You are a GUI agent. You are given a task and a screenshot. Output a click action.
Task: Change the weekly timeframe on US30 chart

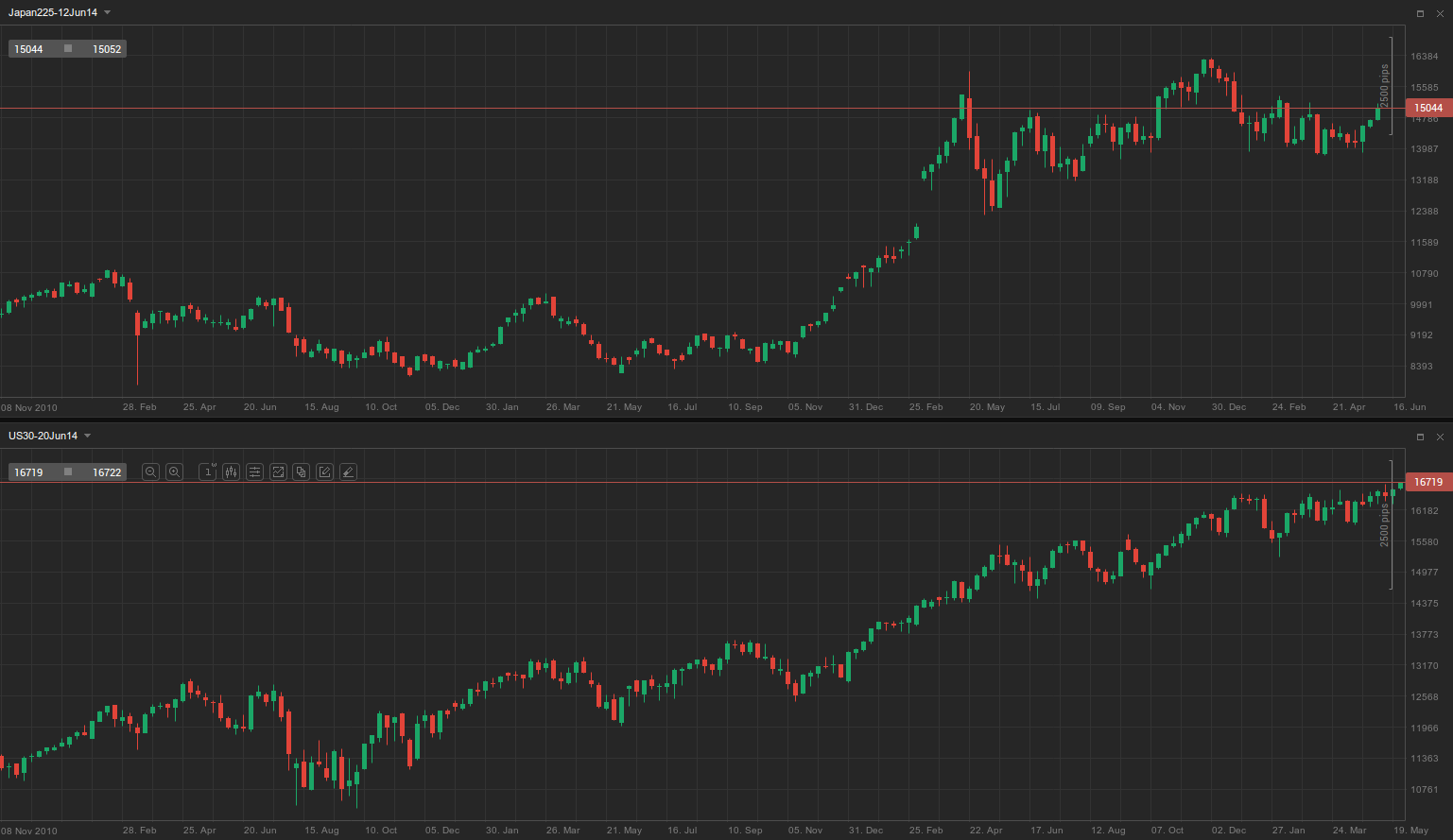[x=208, y=471]
